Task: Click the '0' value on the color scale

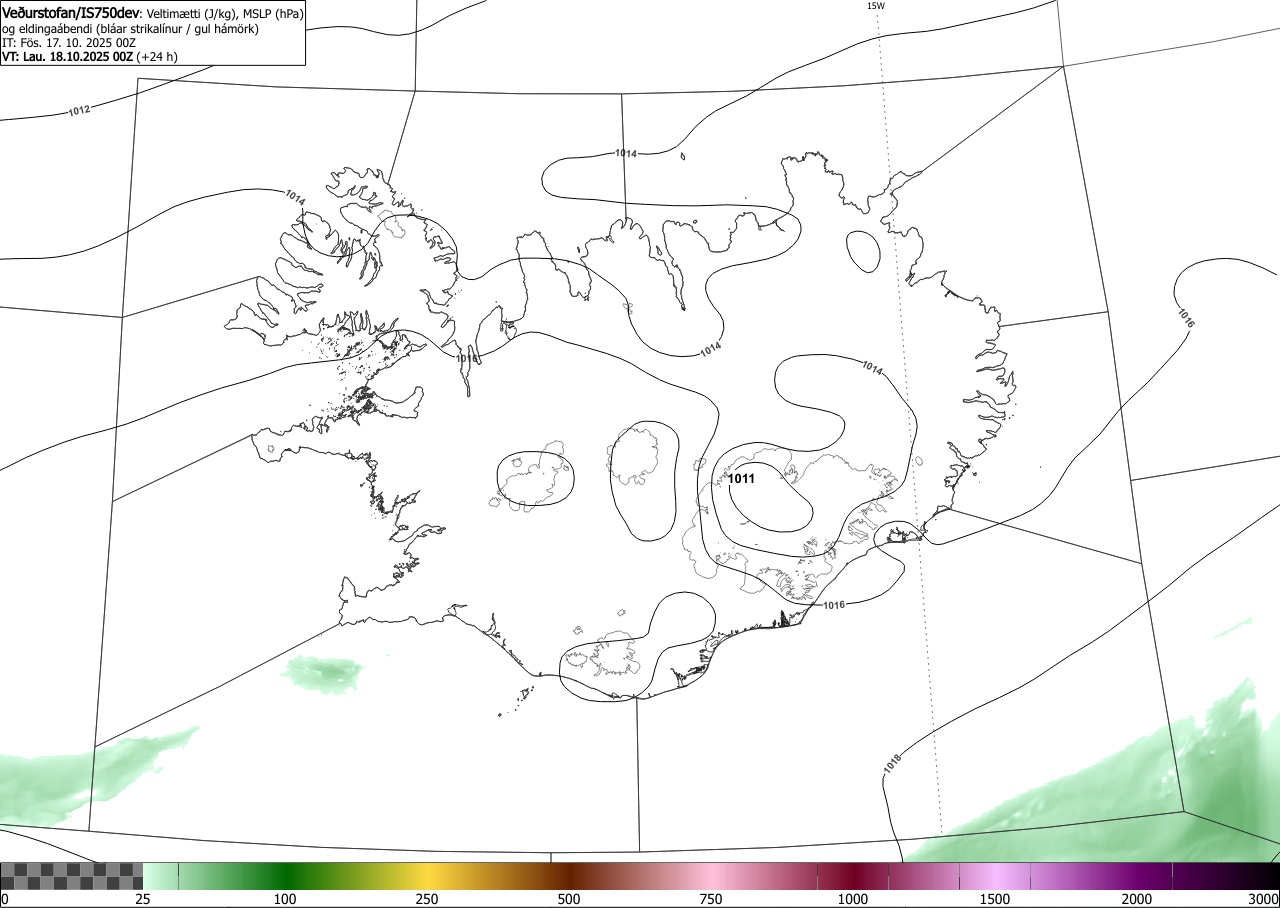Action: tap(5, 899)
